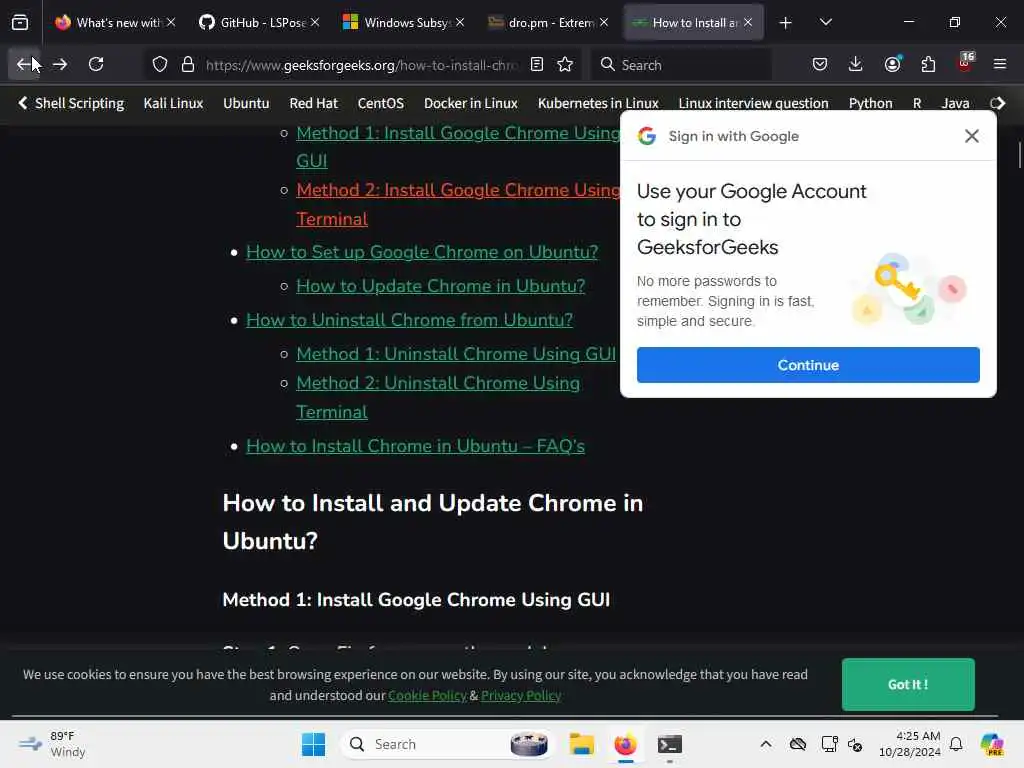Toggle reader view for this page
This screenshot has width=1024, height=768.
537,65
